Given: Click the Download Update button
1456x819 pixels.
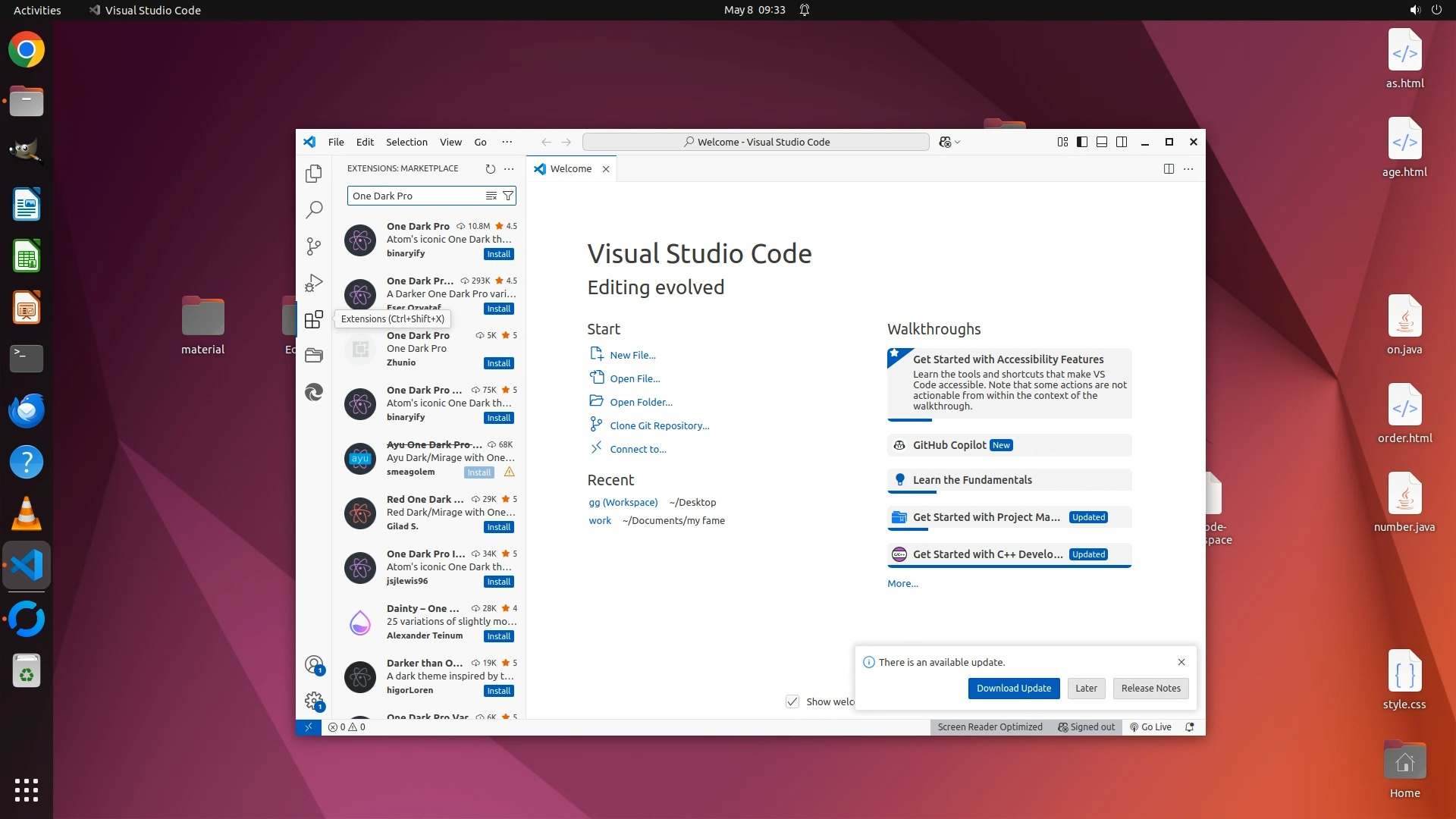Looking at the screenshot, I should coord(1013,689).
